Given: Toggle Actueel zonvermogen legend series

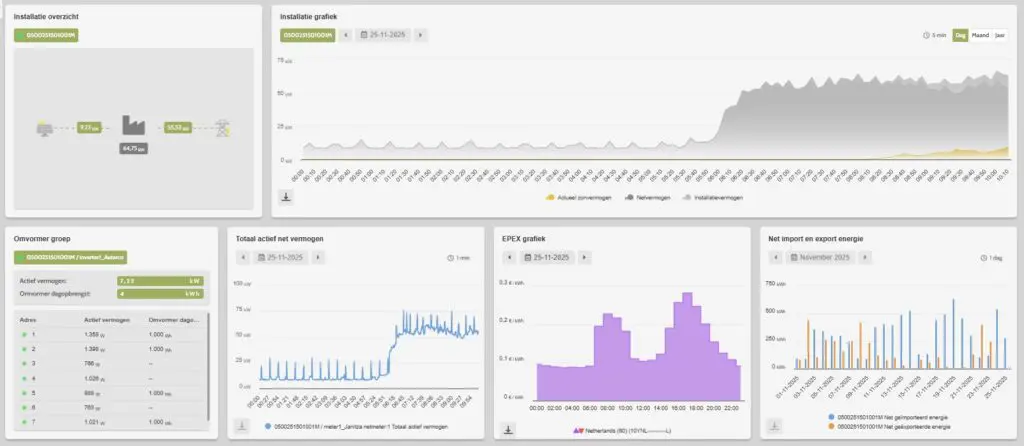Looking at the screenshot, I should (x=578, y=197).
